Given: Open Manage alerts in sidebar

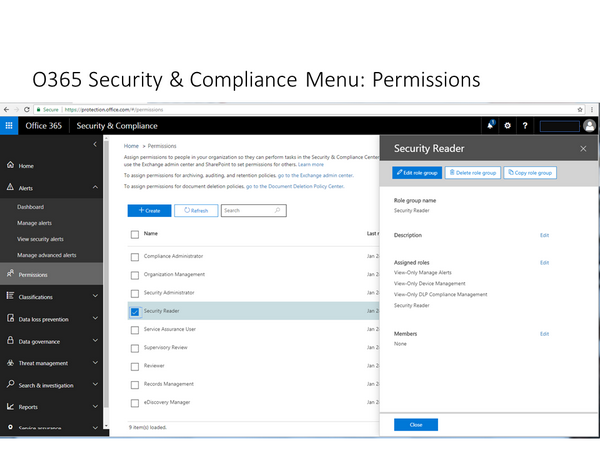Looking at the screenshot, I should [34, 223].
